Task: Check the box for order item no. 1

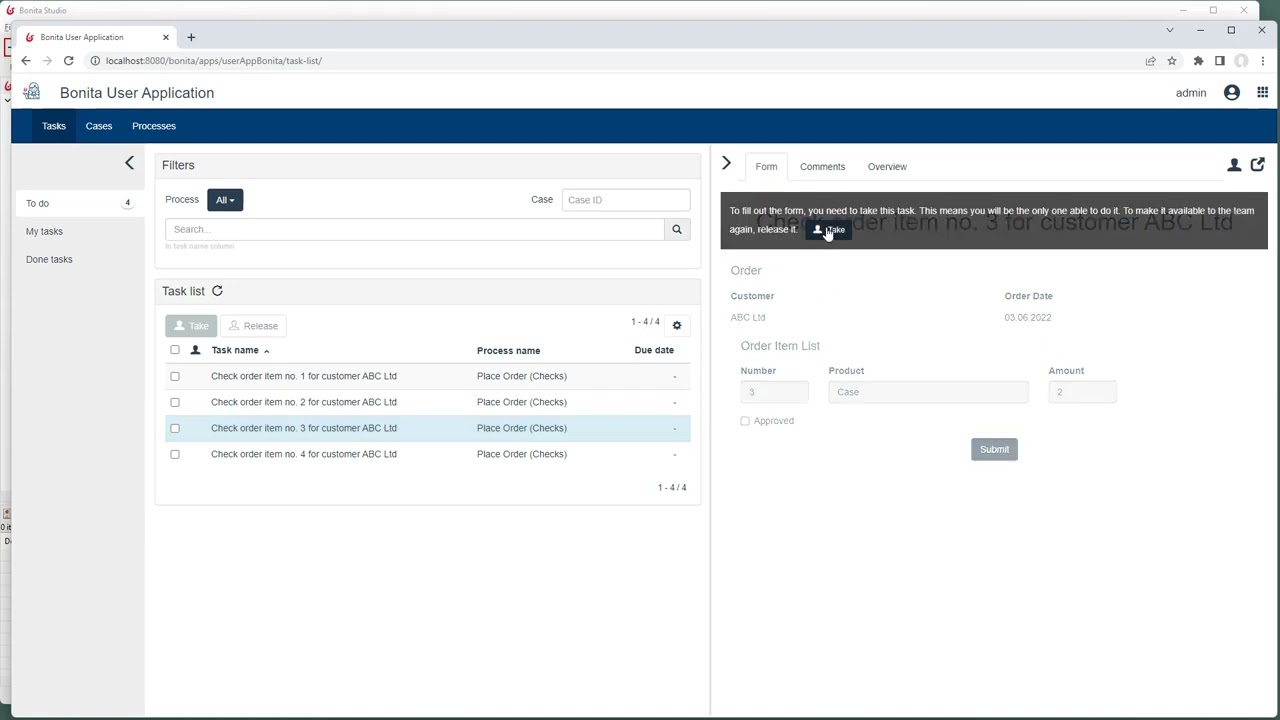Action: click(x=175, y=376)
